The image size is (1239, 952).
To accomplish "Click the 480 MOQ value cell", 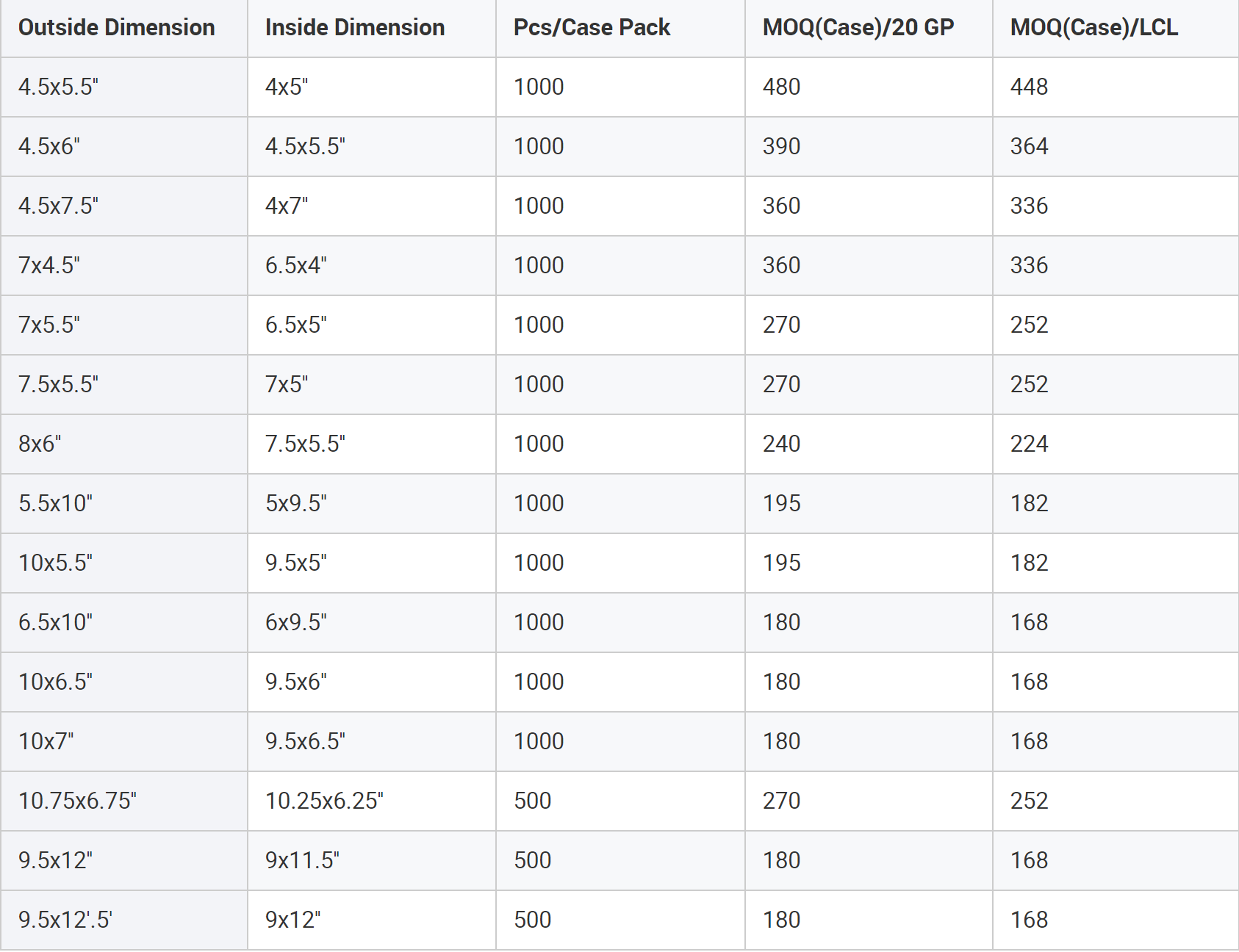I will 869,87.
